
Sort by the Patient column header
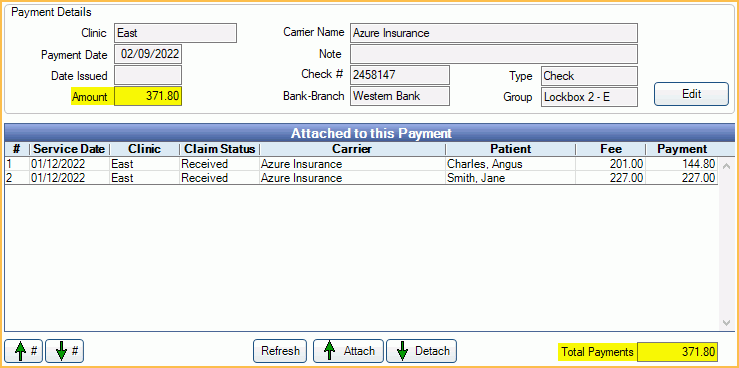510,149
